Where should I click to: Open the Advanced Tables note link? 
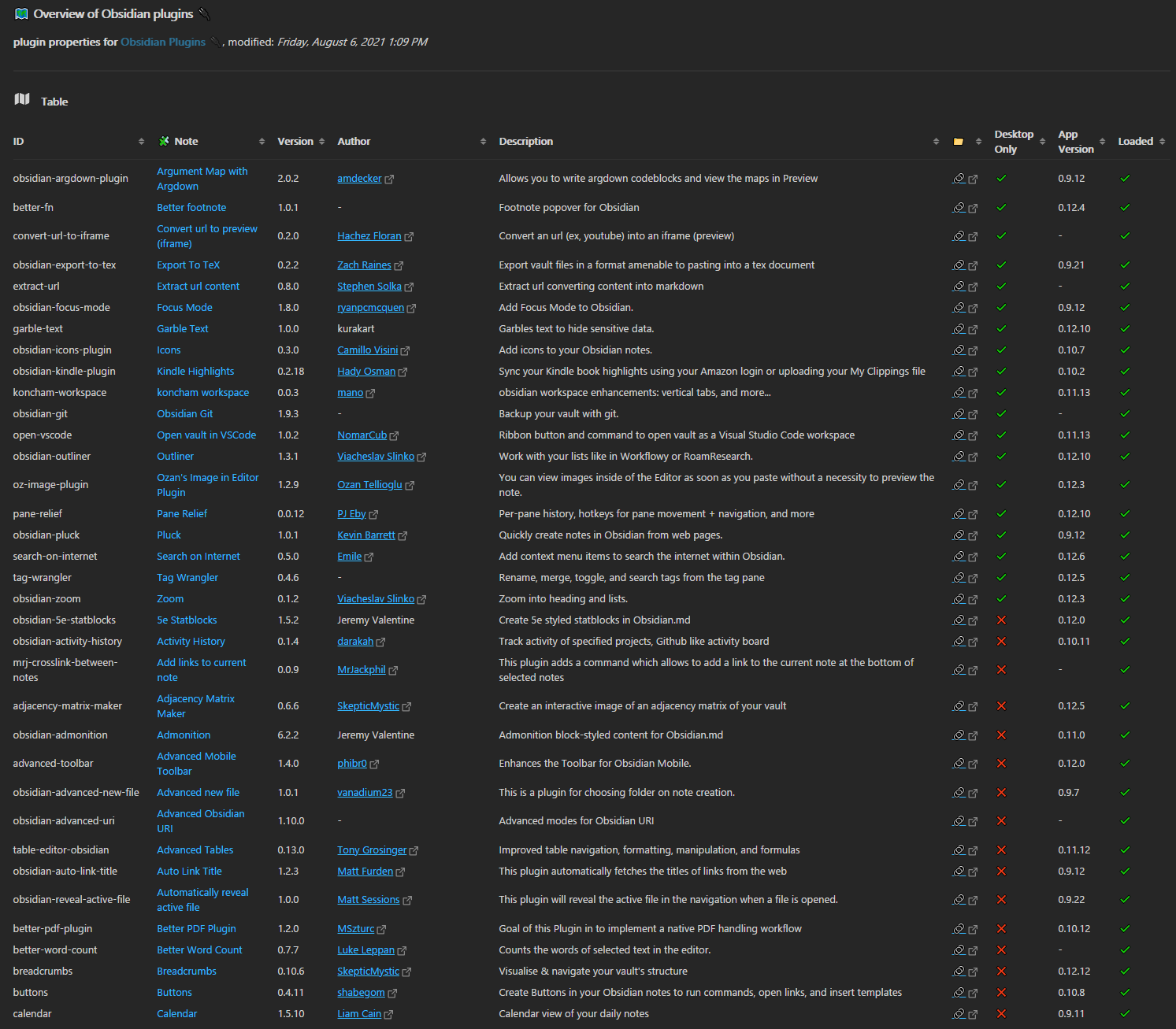tap(195, 850)
